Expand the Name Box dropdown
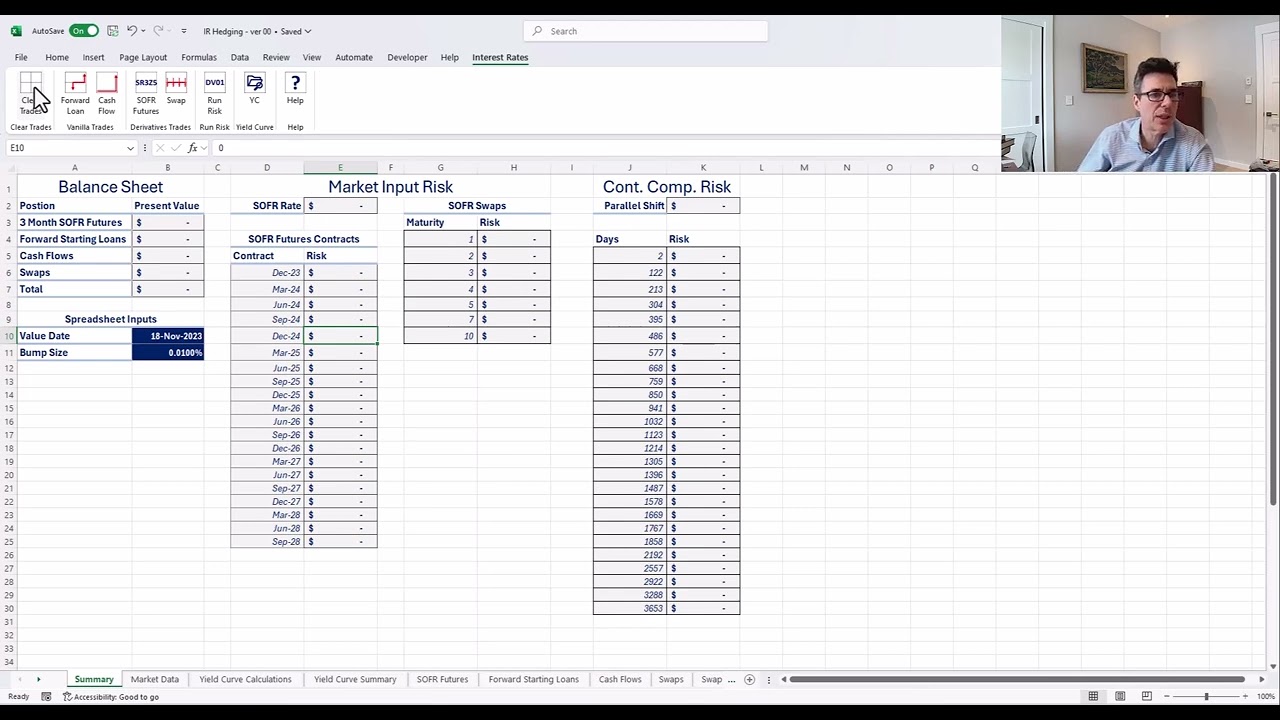1280x720 pixels. pos(130,148)
